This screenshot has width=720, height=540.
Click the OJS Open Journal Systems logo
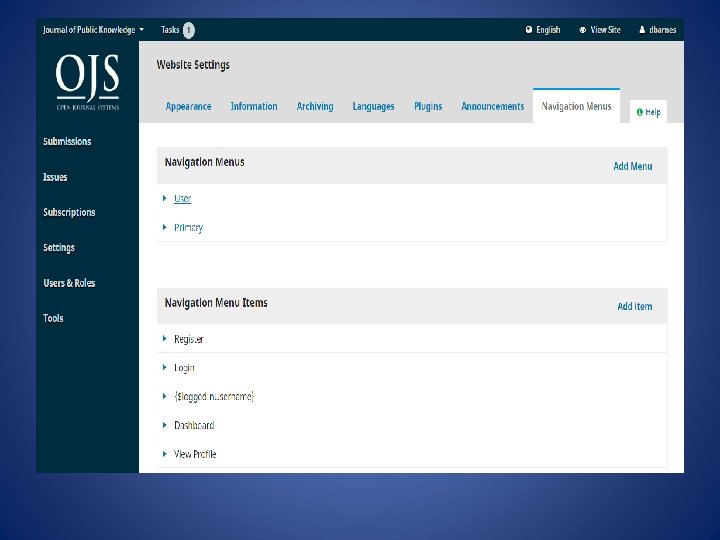click(x=87, y=82)
